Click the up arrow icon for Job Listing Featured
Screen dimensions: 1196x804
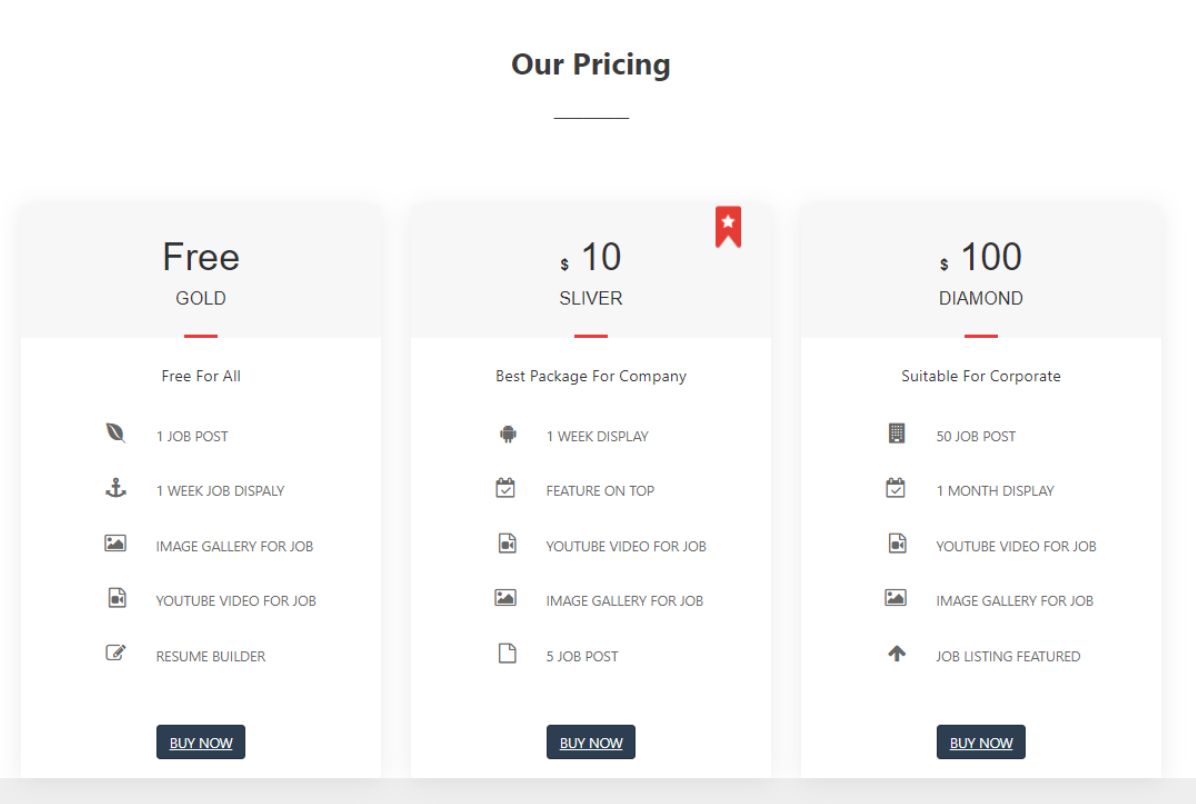pos(897,654)
